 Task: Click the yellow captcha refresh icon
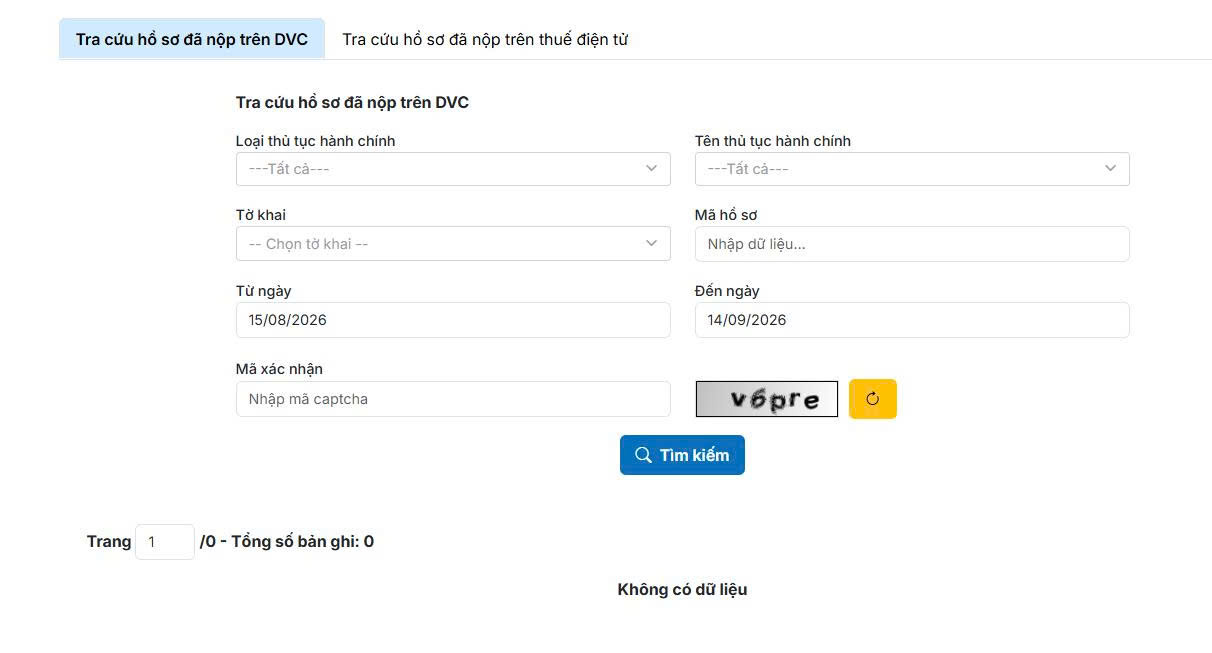pos(872,399)
